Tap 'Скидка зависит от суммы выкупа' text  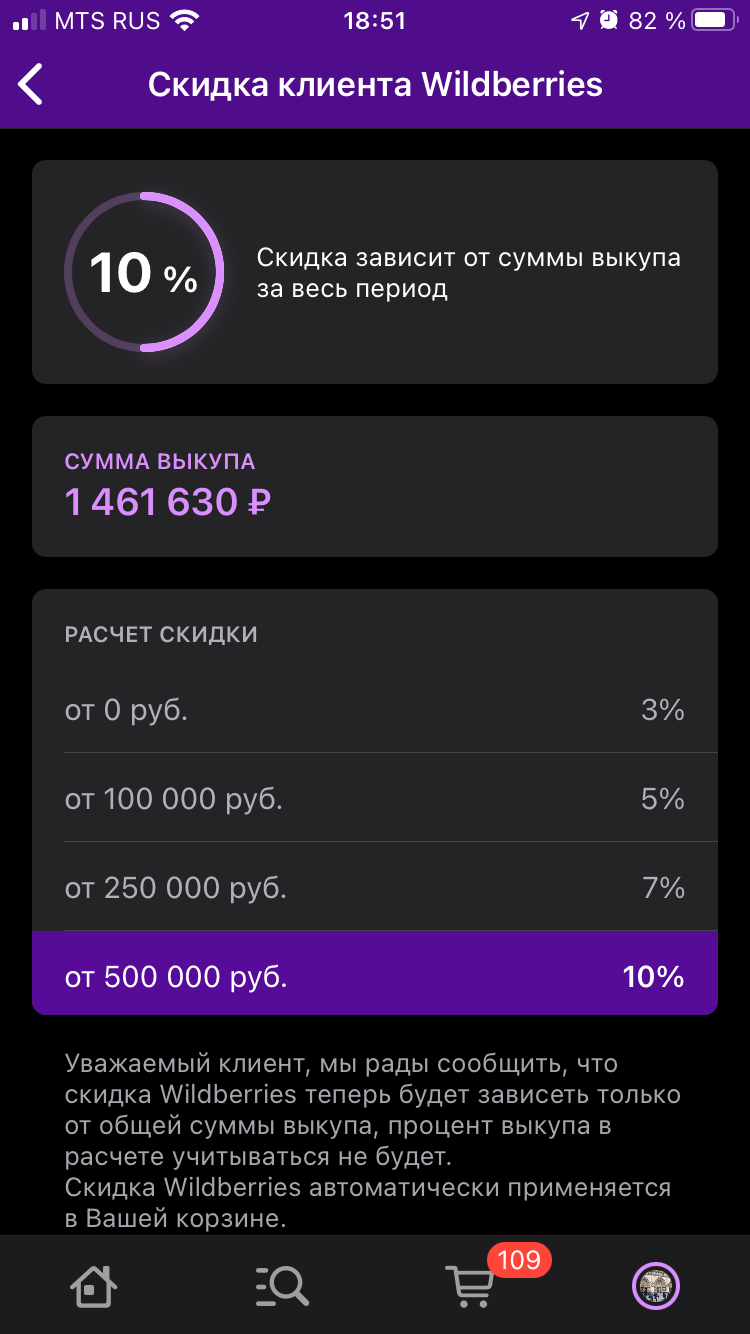point(468,273)
